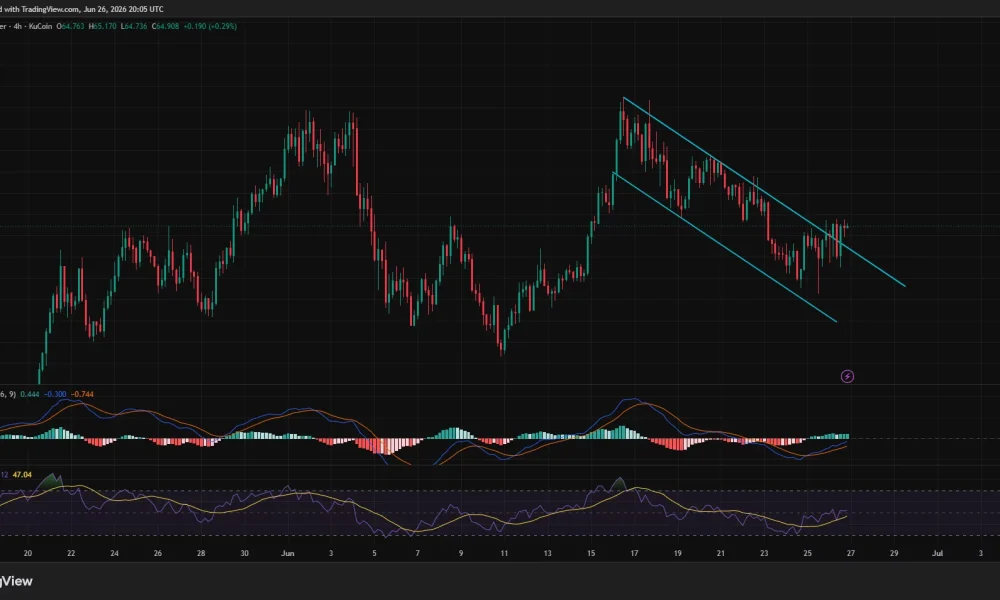This screenshot has height=600, width=1000.
Task: Click date 30 on the time axis
Action: tap(244, 553)
